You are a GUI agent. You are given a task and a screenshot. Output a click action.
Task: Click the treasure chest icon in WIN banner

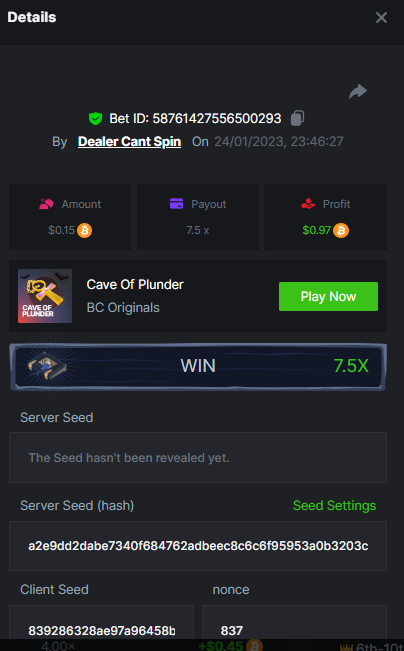click(x=44, y=366)
